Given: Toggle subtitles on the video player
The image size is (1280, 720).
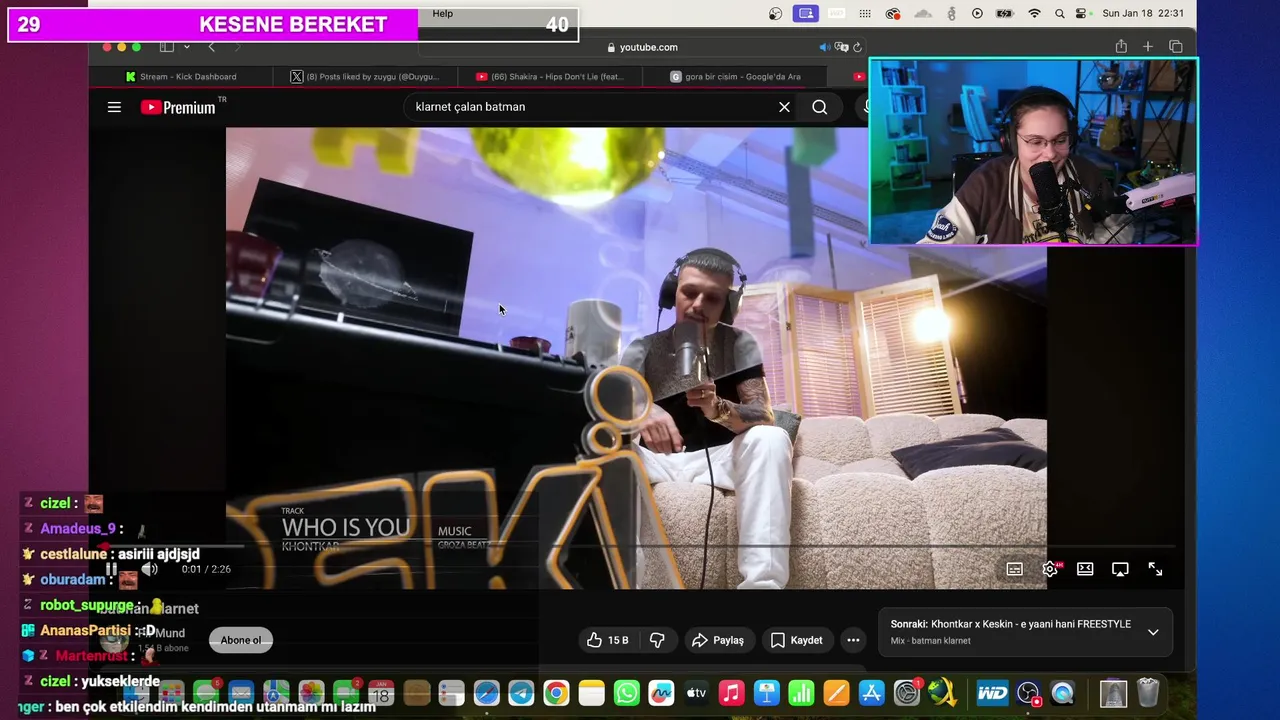Looking at the screenshot, I should click(x=1014, y=569).
